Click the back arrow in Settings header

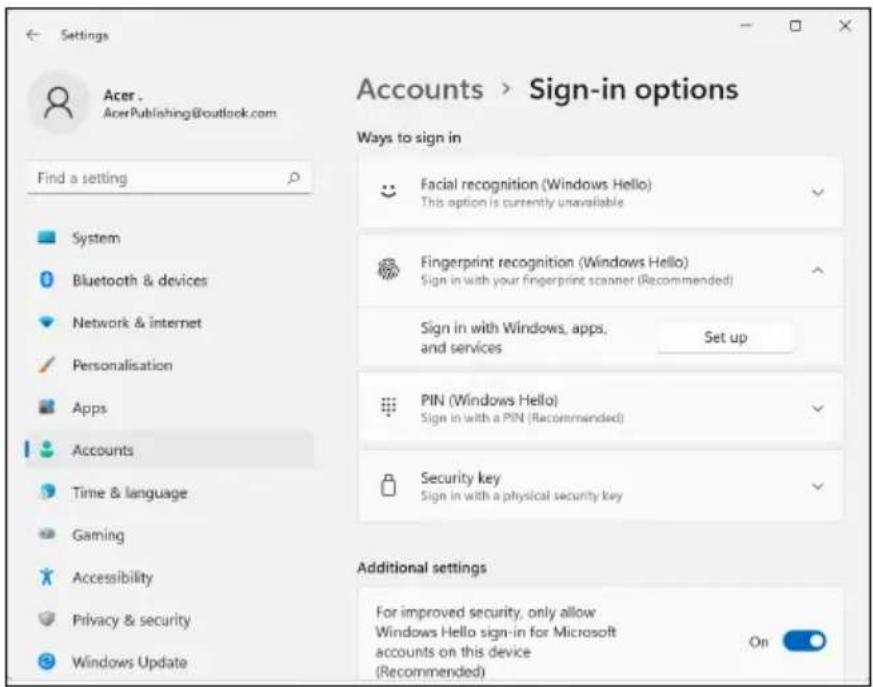point(33,35)
